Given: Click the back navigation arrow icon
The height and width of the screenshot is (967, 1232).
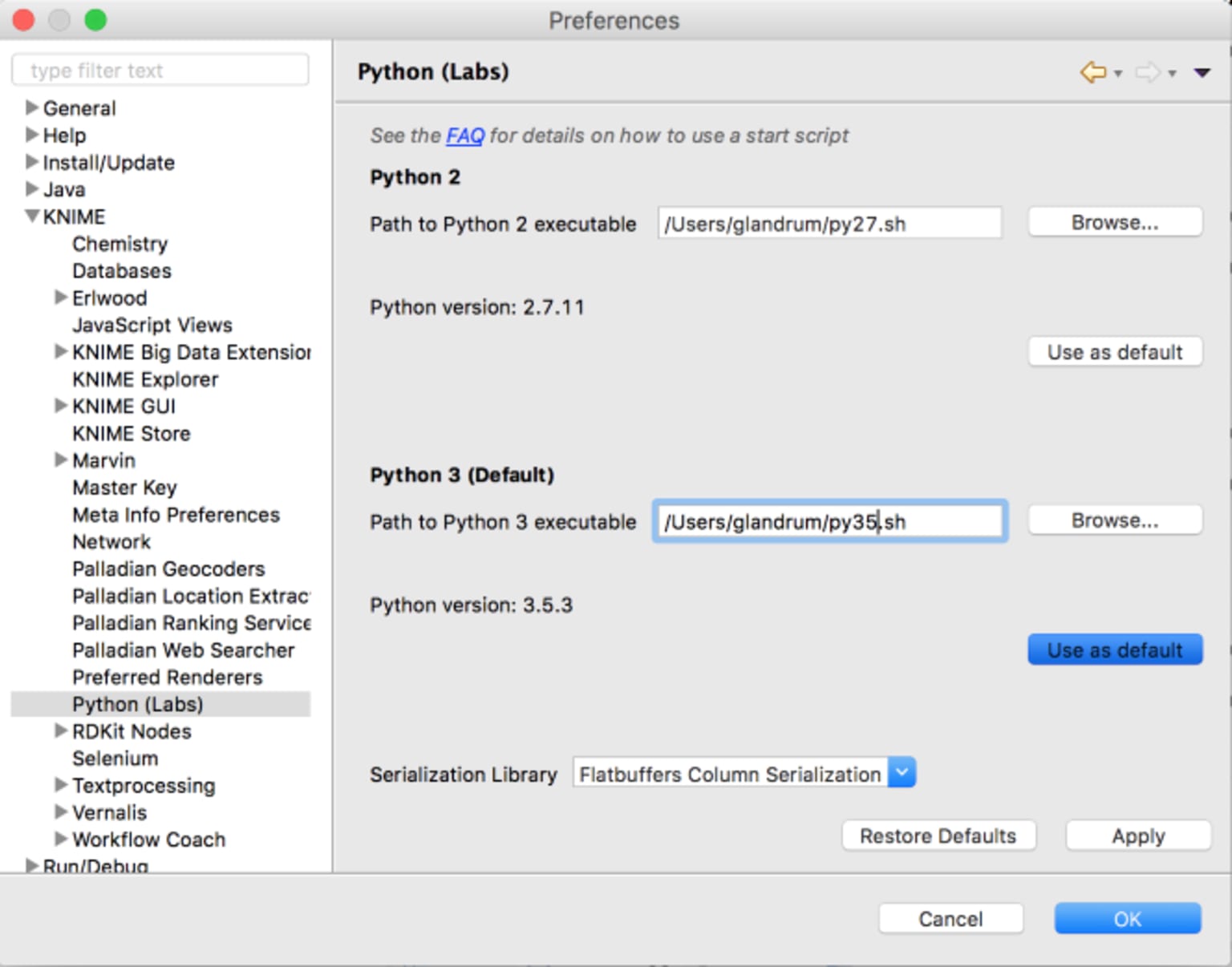Looking at the screenshot, I should [x=1092, y=72].
